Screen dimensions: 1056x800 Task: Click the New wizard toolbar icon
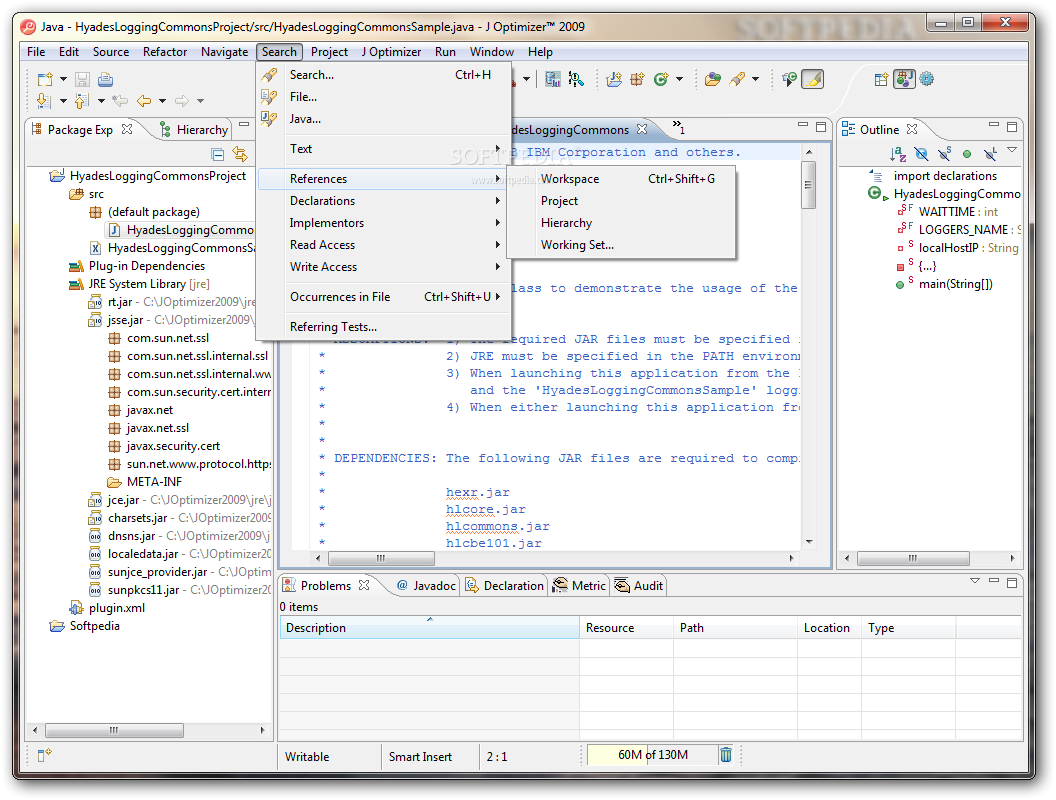coord(45,79)
